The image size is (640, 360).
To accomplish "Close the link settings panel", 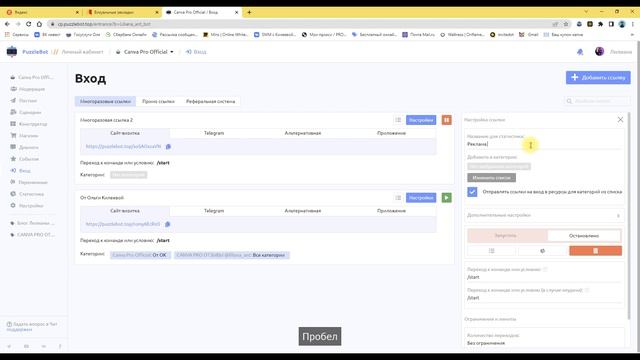I will [620, 120].
